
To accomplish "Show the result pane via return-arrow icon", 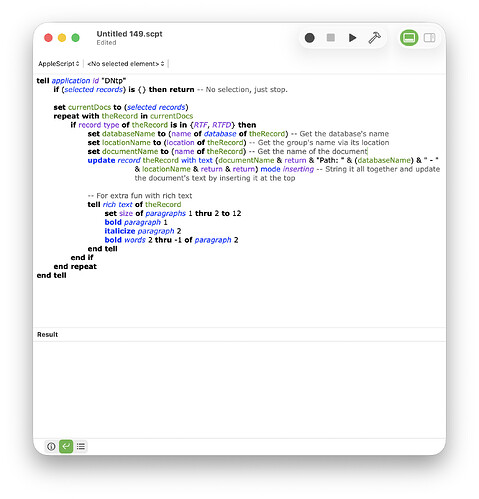I will pos(66,446).
